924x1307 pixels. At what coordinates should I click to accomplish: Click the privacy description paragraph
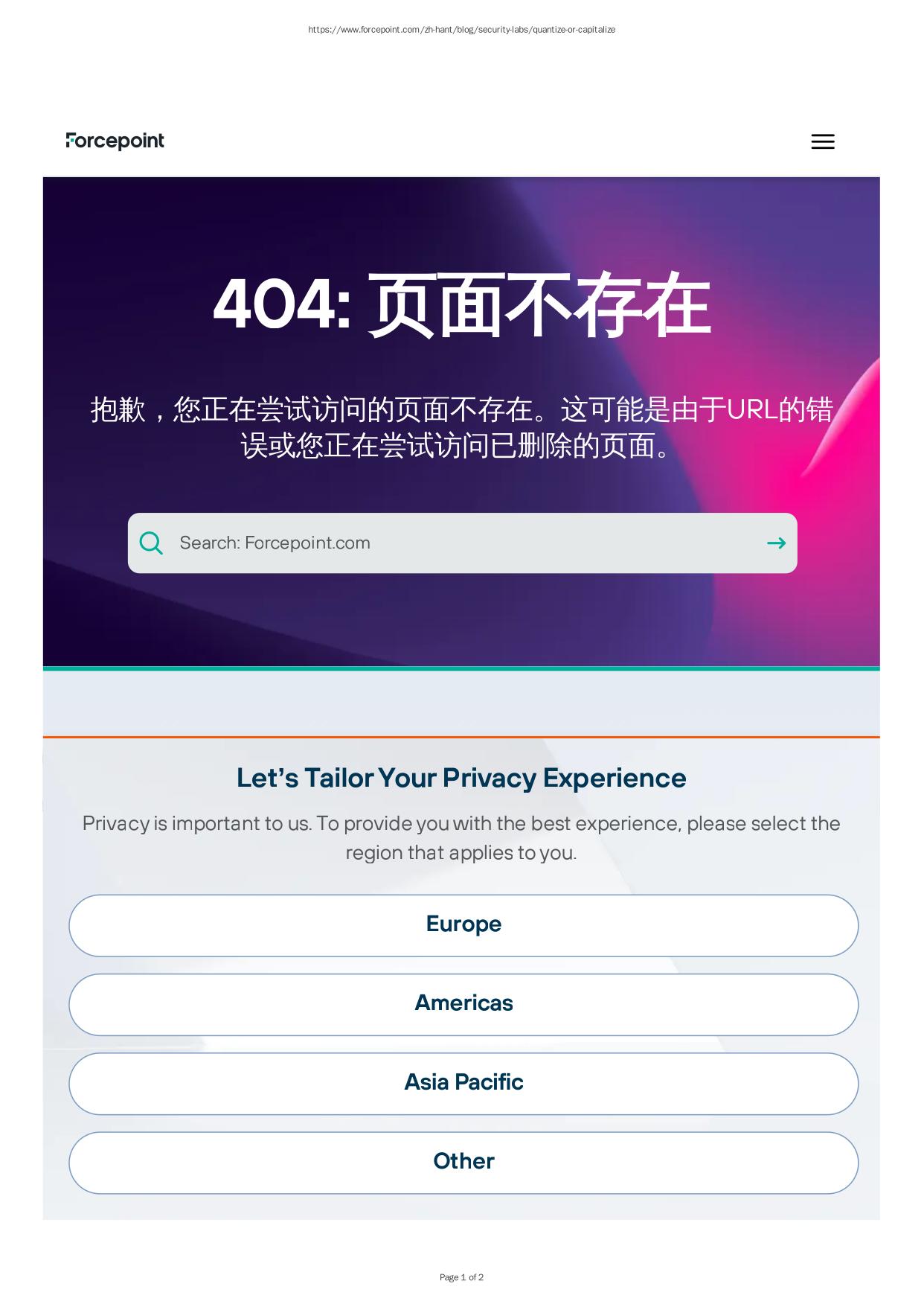point(461,837)
